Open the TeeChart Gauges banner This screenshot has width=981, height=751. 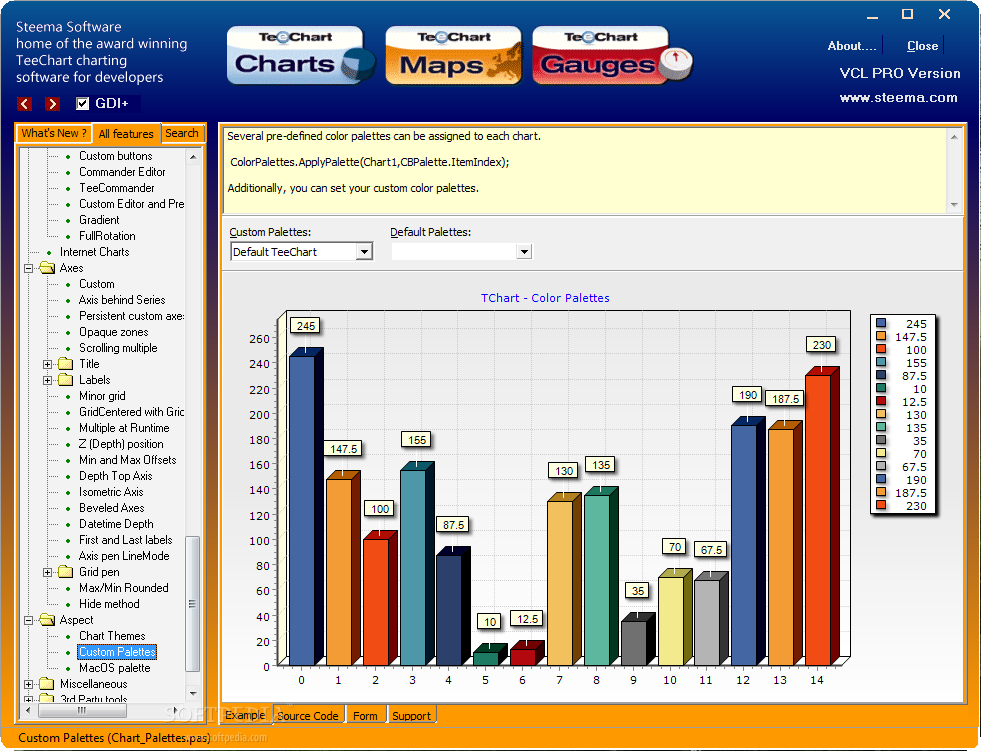(x=612, y=55)
